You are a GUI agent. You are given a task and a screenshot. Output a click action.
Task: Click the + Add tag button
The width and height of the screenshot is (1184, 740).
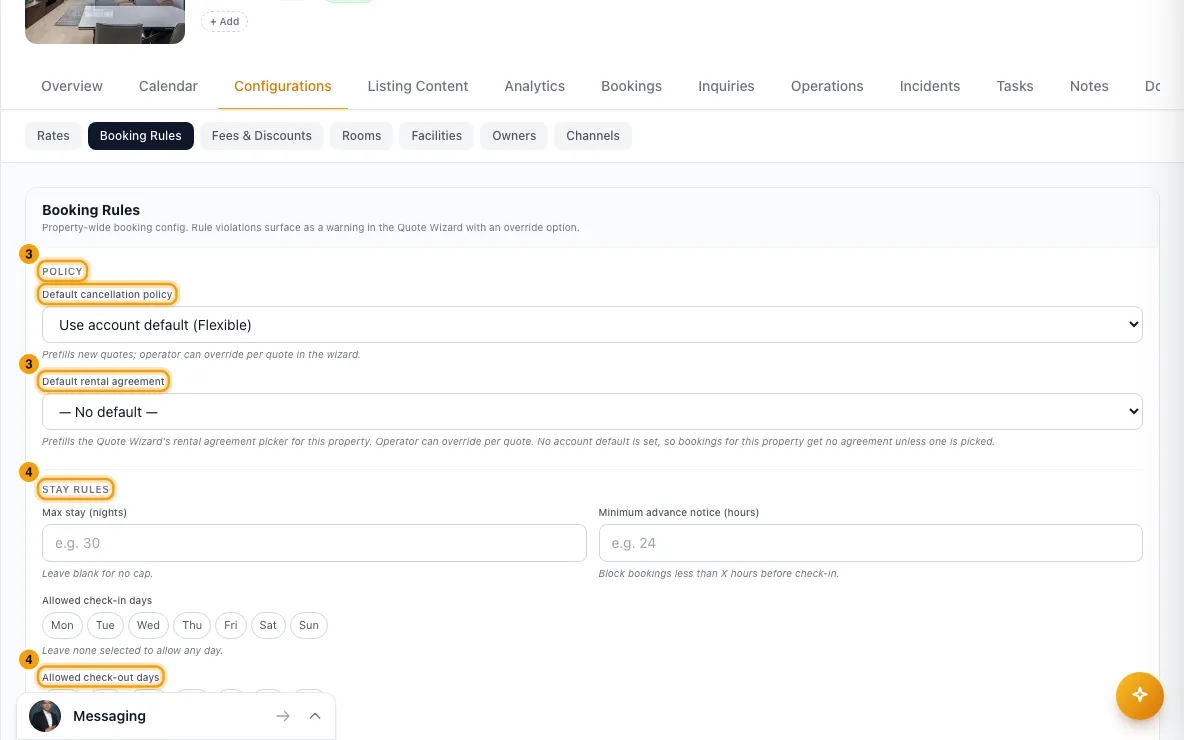pos(224,21)
